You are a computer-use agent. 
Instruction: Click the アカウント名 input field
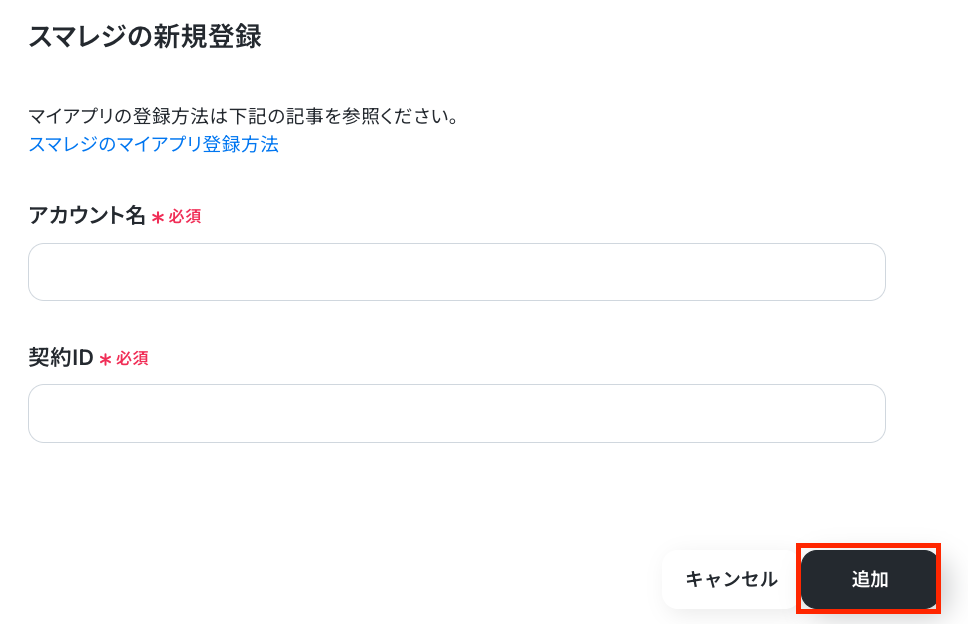coord(456,272)
